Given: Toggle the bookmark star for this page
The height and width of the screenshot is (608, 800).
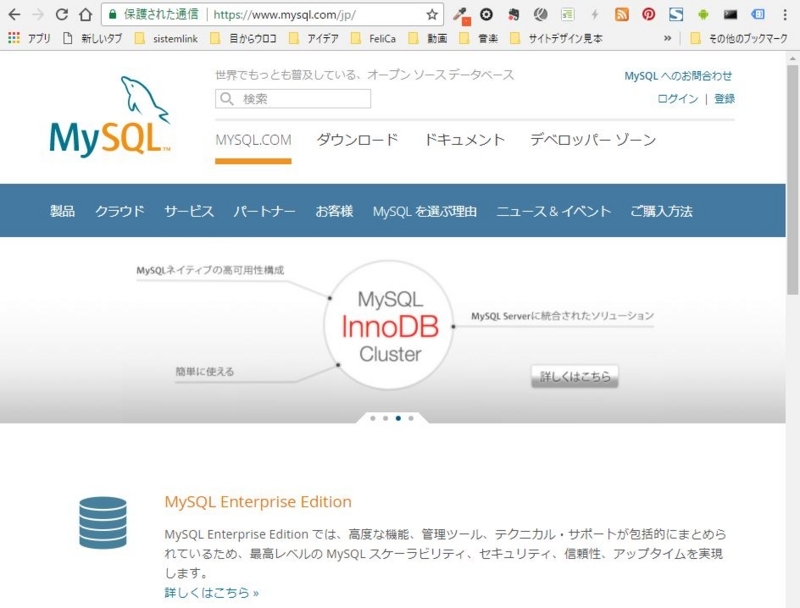Looking at the screenshot, I should pyautogui.click(x=430, y=13).
